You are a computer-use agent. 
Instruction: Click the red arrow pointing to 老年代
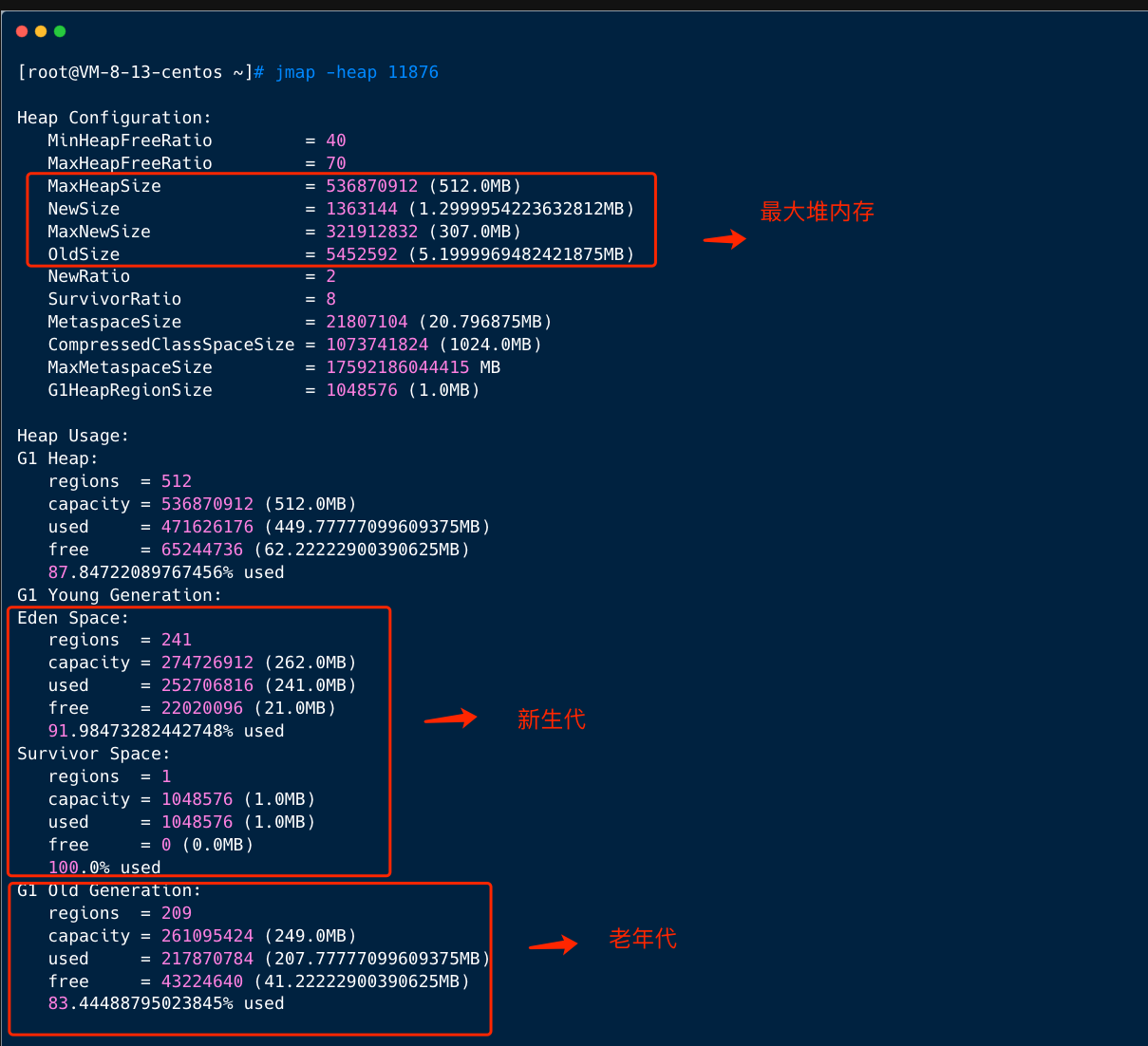[x=553, y=943]
